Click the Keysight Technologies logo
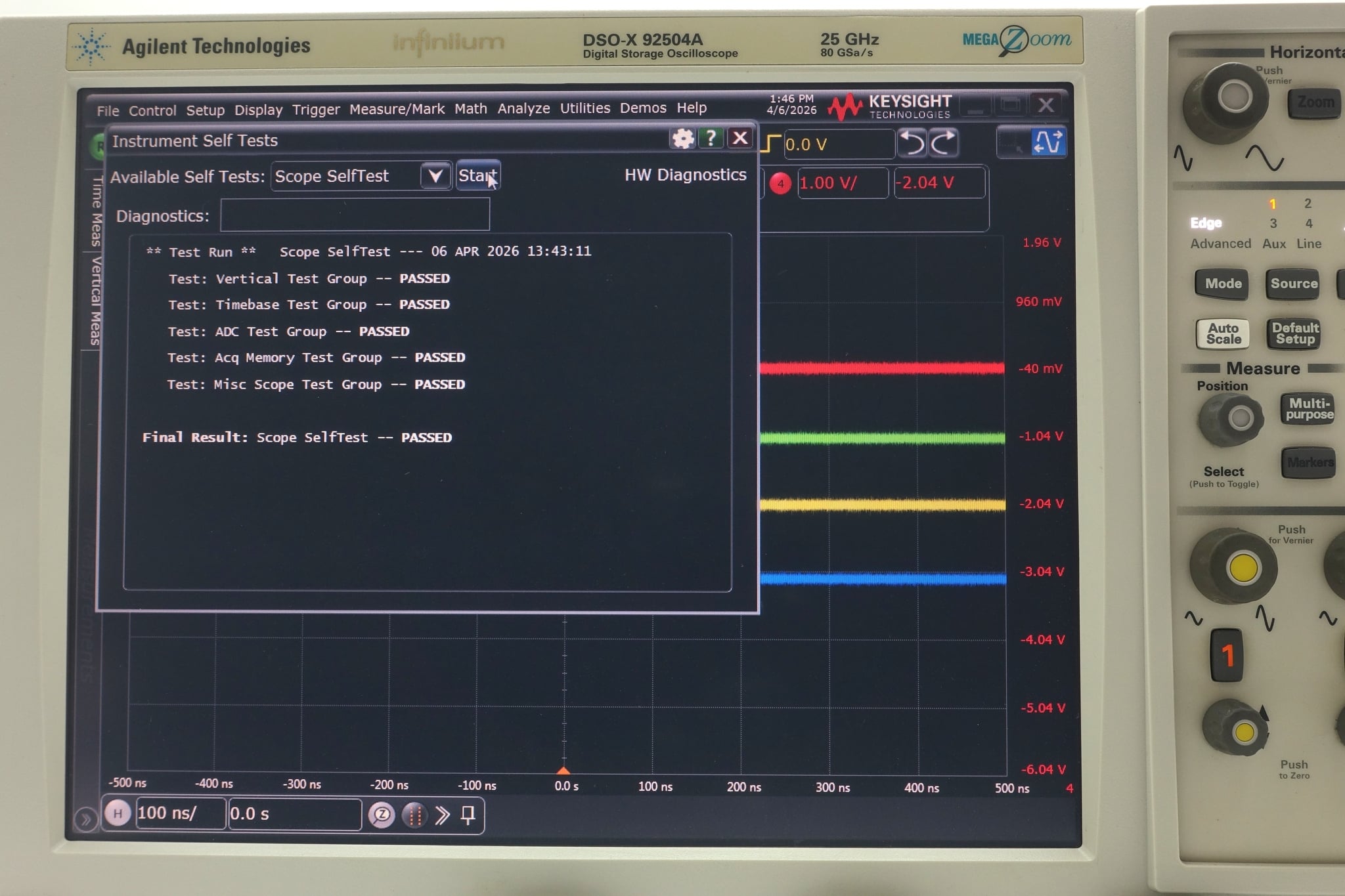 click(x=890, y=106)
